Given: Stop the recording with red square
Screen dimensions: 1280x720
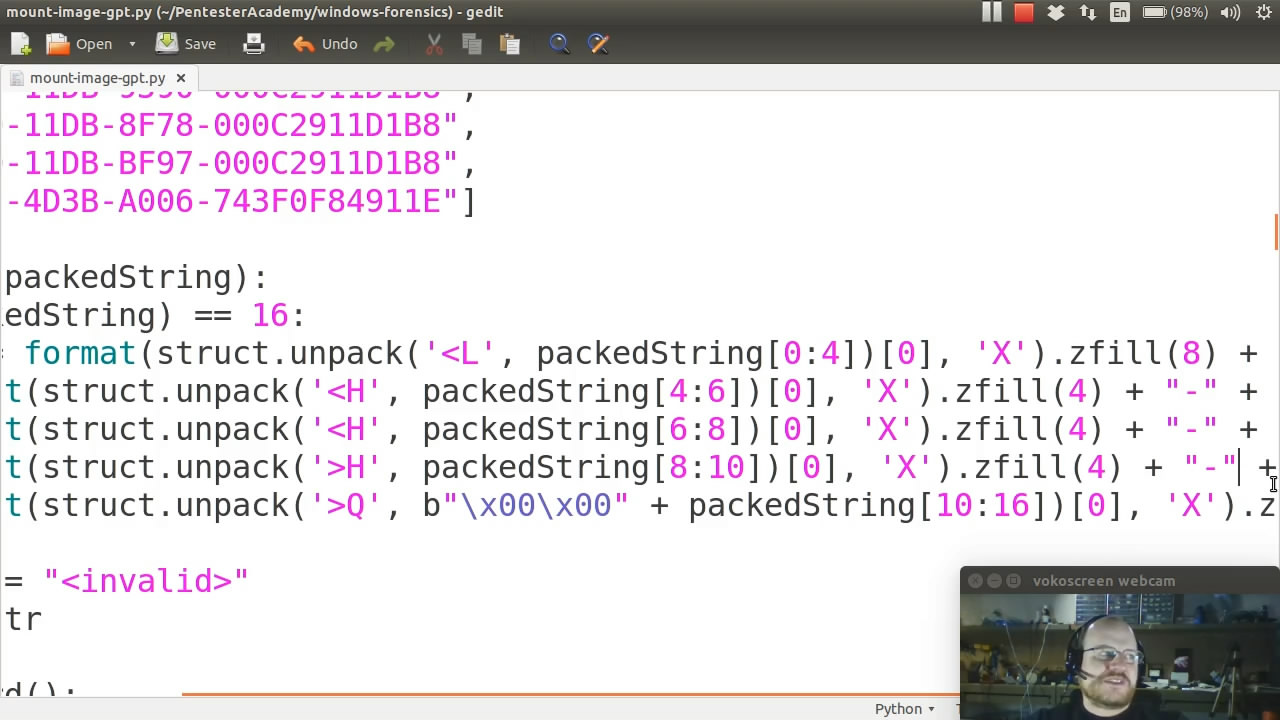Looking at the screenshot, I should point(1023,12).
